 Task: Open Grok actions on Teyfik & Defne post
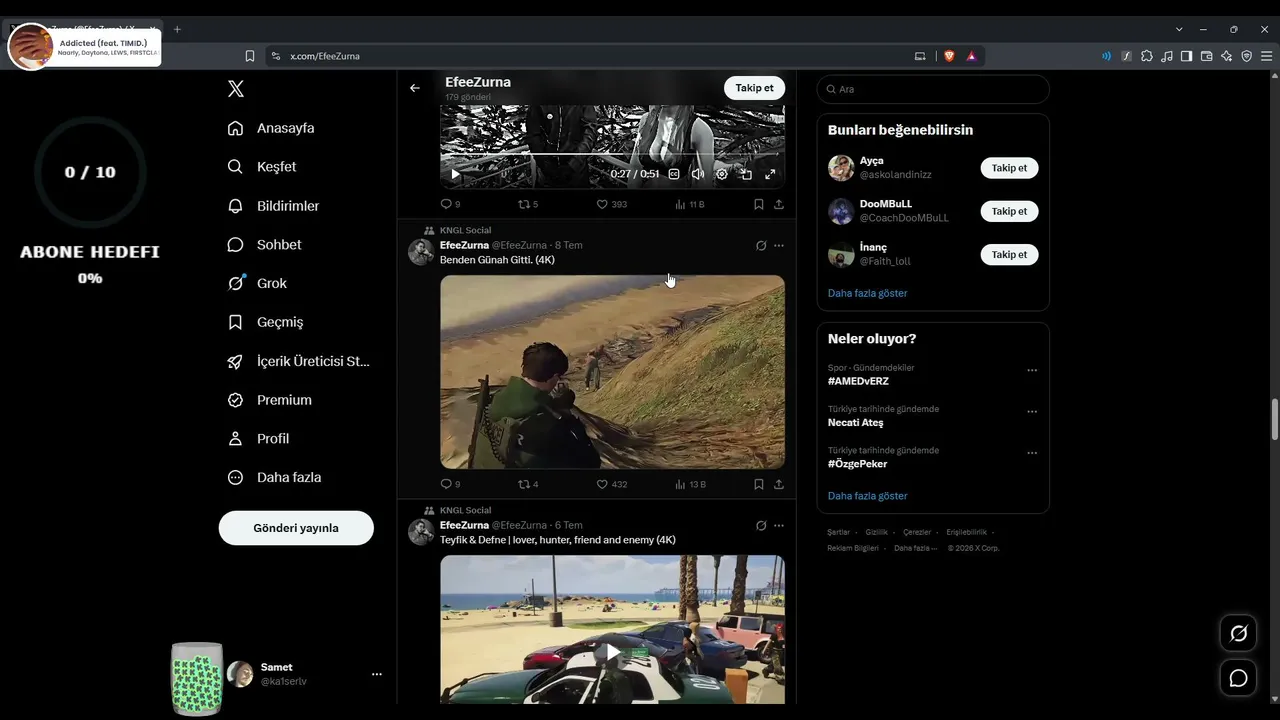pos(761,525)
